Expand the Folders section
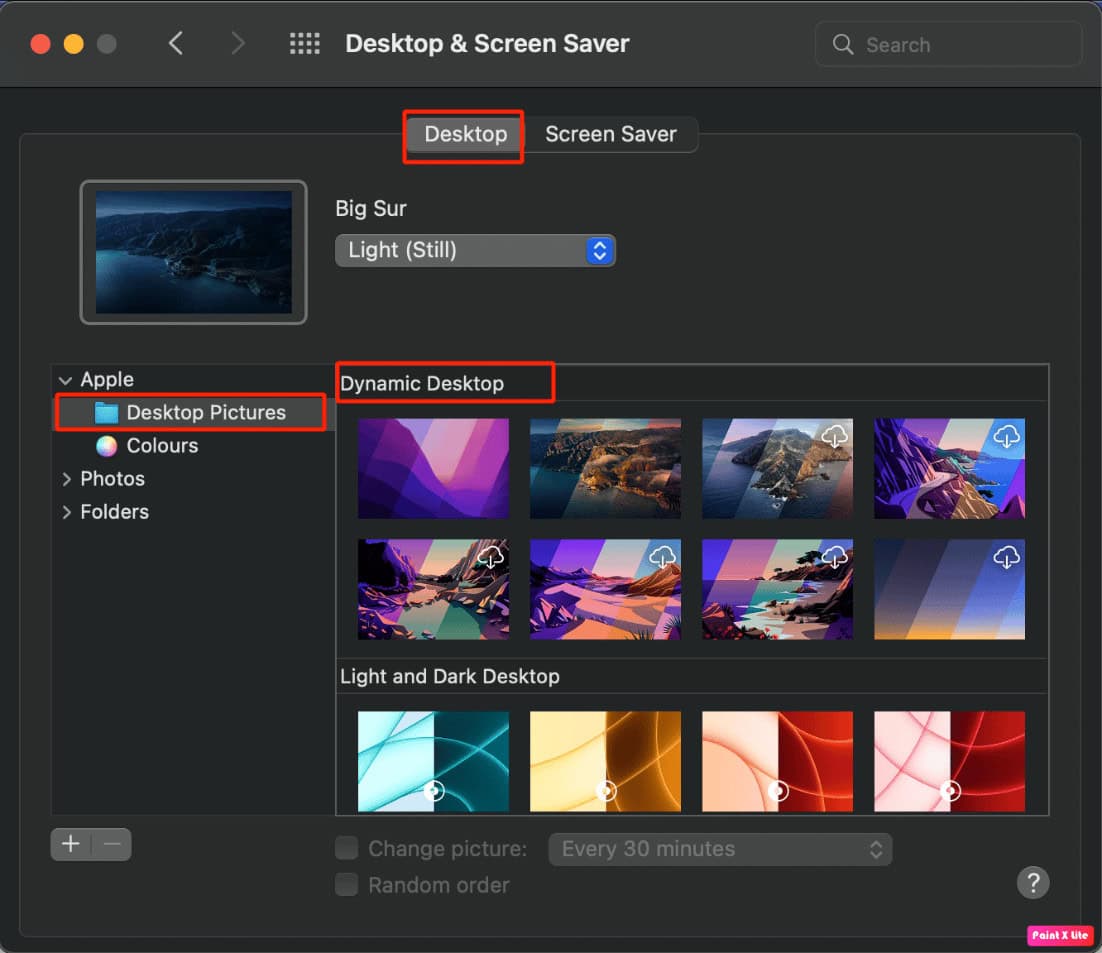 click(66, 512)
